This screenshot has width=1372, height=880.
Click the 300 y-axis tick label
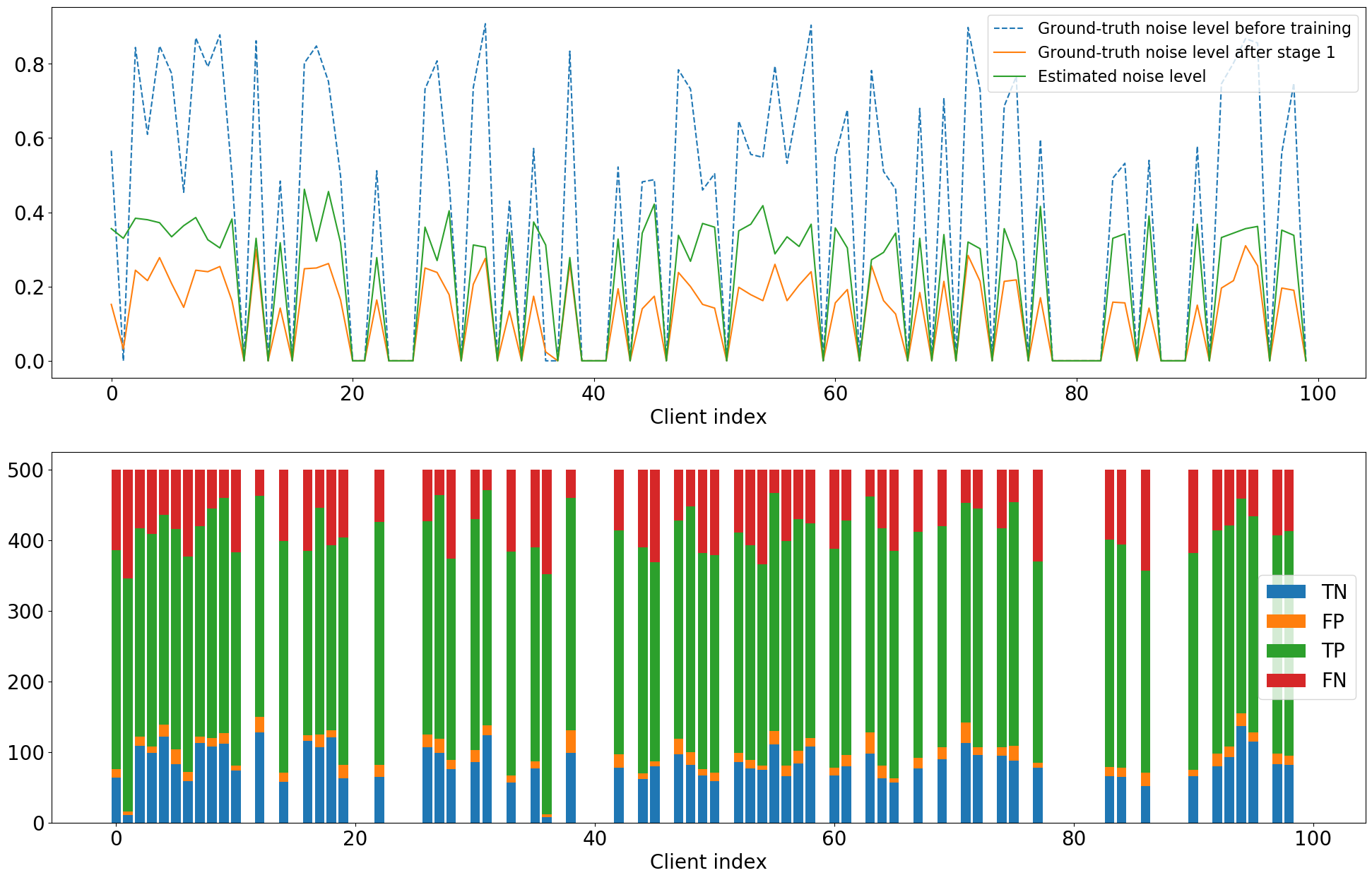coord(25,612)
